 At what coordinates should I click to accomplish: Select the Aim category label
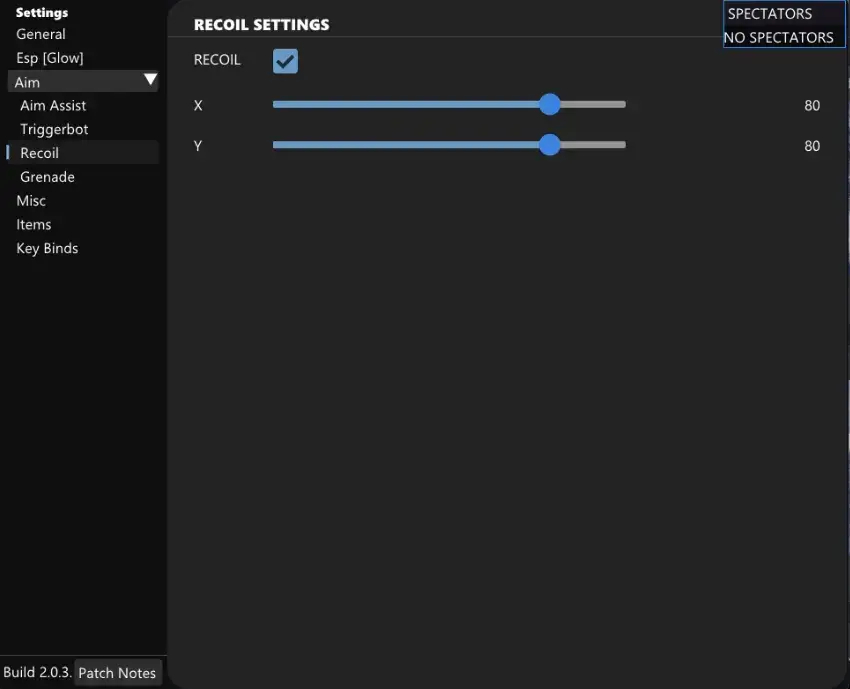pyautogui.click(x=28, y=82)
